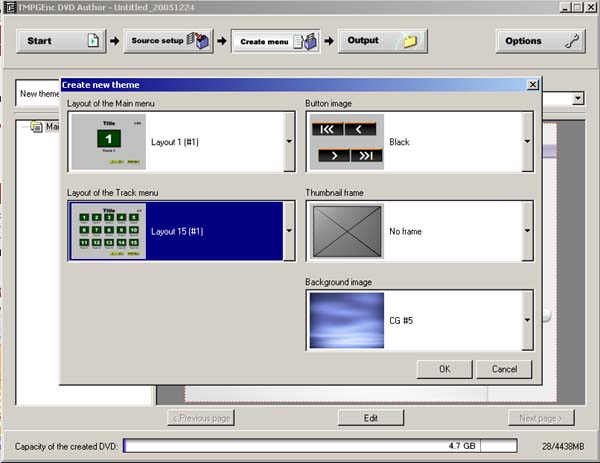Click the Previous page button
600x463 pixels.
(201, 418)
